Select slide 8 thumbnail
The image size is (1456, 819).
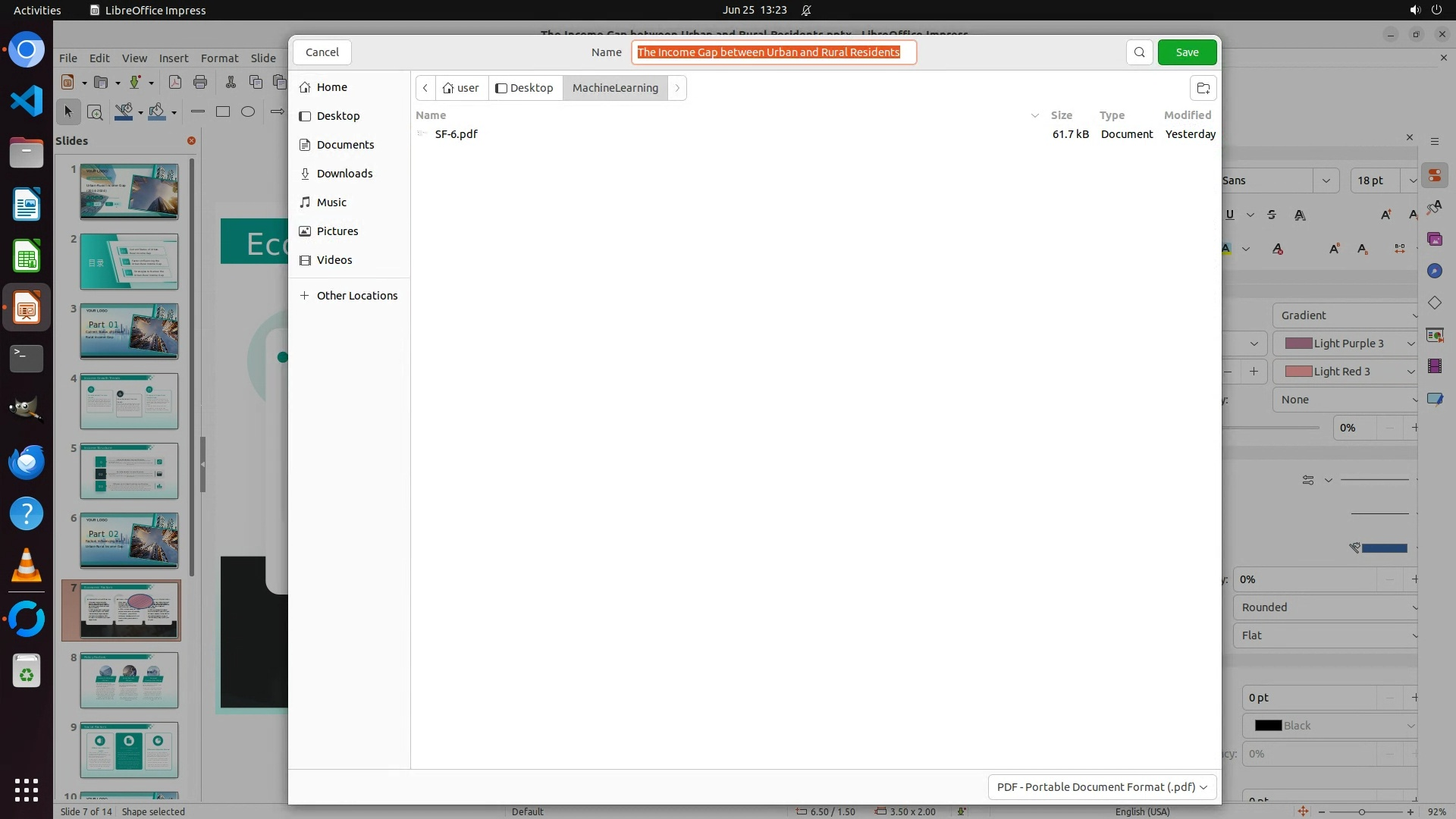coord(129,680)
